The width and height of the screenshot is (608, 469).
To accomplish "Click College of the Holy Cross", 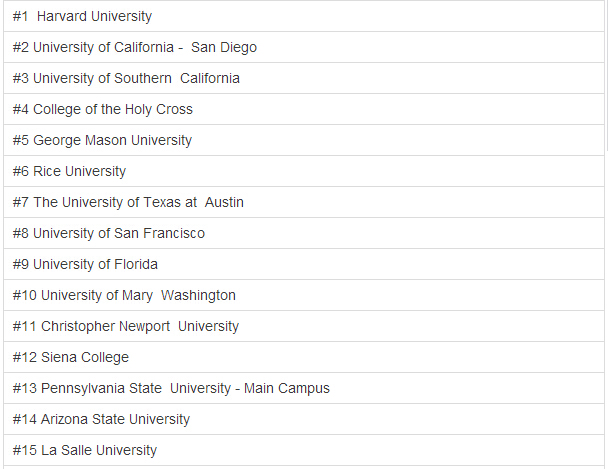I will pos(102,109).
